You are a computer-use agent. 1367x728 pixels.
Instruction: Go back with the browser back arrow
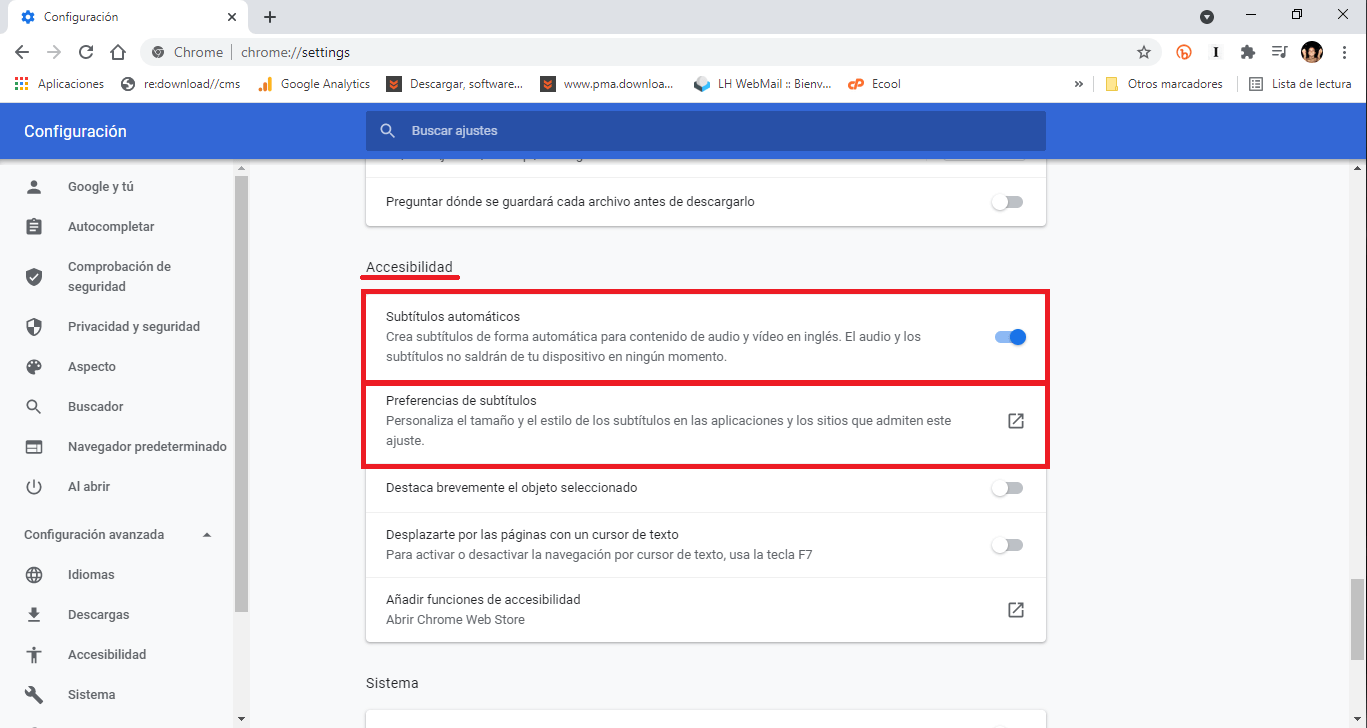click(x=22, y=52)
